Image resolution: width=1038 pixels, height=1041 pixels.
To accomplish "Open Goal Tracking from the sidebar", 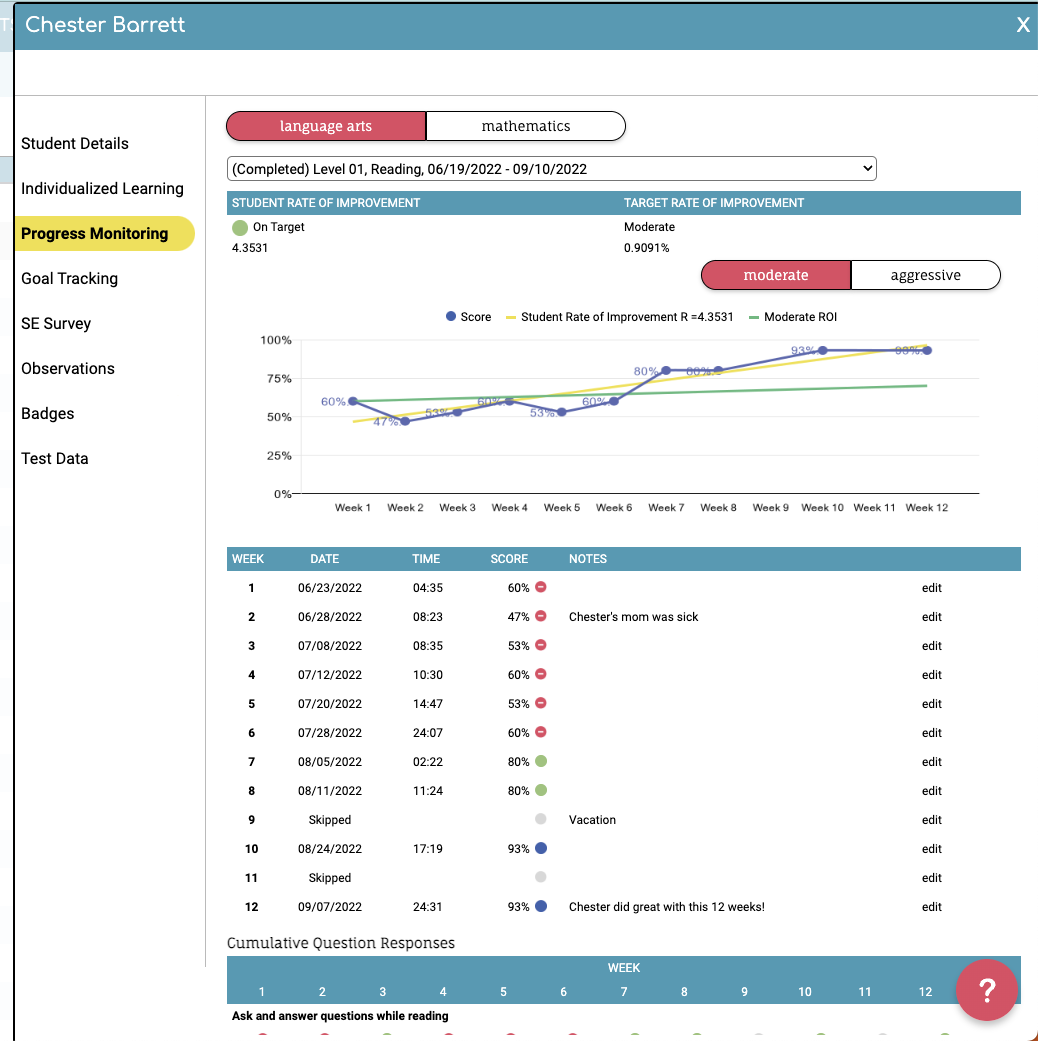I will pos(69,278).
